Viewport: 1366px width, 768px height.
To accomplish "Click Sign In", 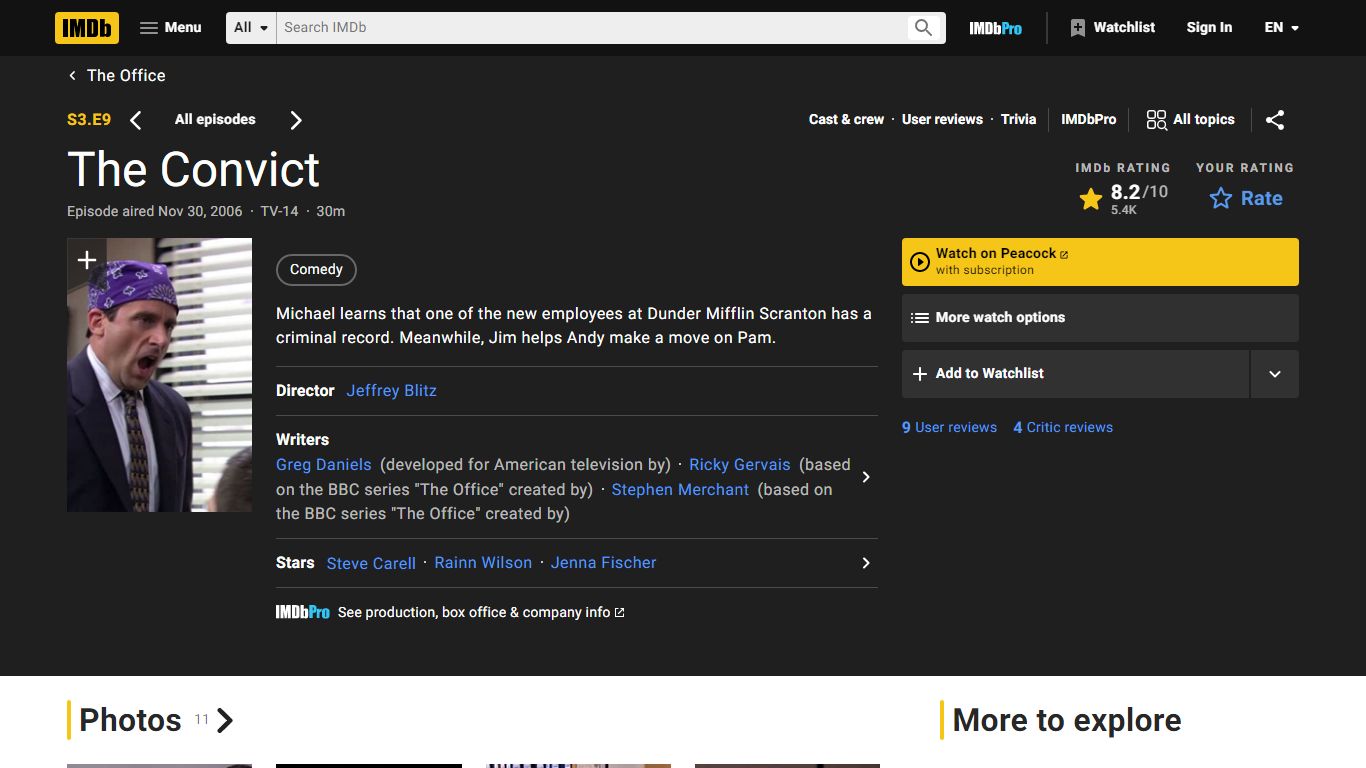I will pos(1209,28).
